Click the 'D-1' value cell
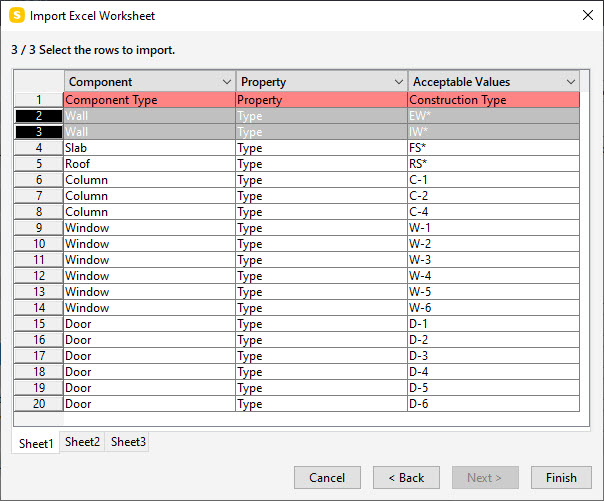This screenshot has height=501, width=604. [493, 324]
